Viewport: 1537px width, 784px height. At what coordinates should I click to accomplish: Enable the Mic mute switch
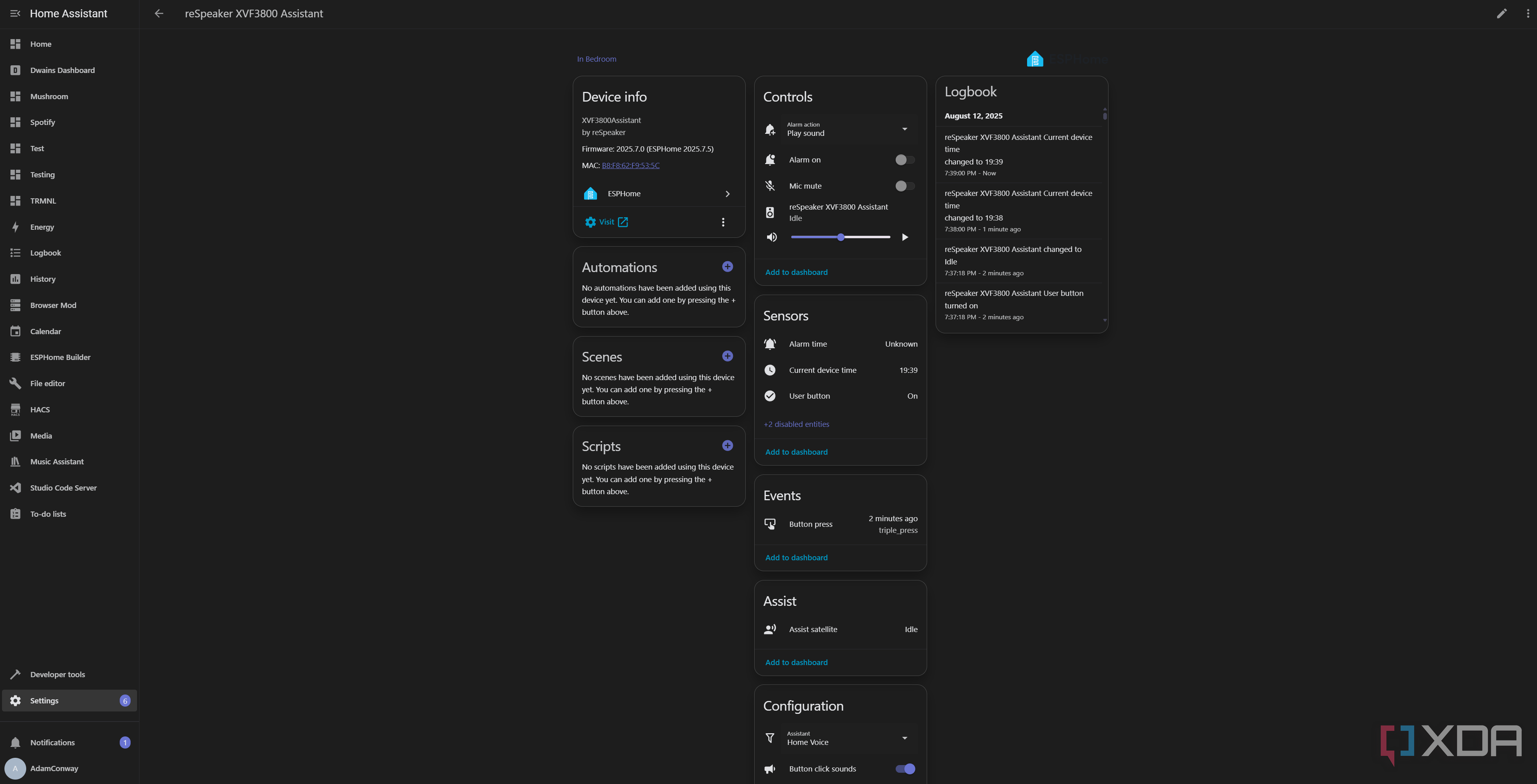[905, 186]
